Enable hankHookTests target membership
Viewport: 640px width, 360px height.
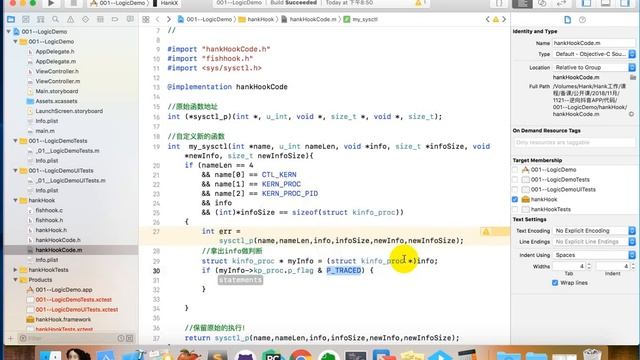click(515, 209)
